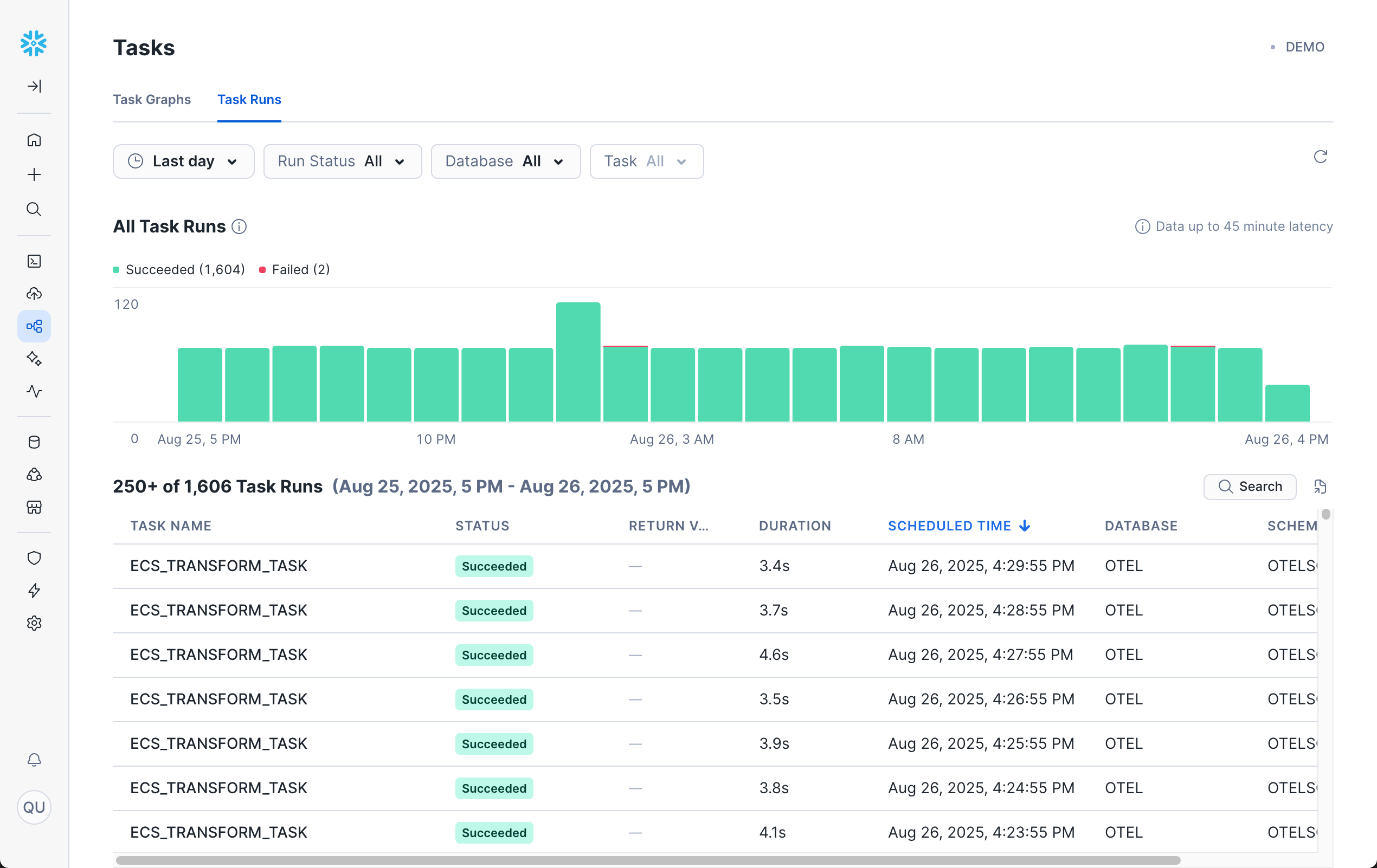1377x868 pixels.
Task: Click the Snowflake logo icon
Action: pos(34,43)
